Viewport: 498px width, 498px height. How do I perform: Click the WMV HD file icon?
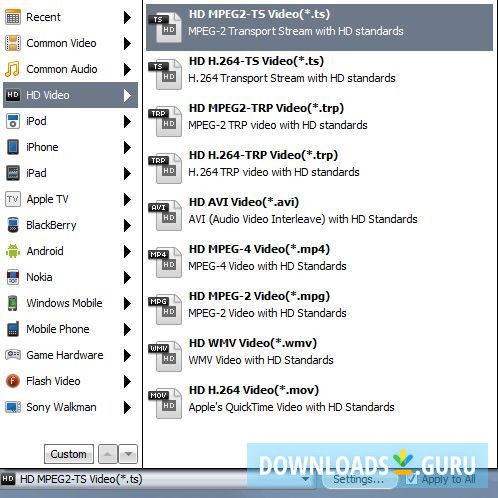pos(165,356)
